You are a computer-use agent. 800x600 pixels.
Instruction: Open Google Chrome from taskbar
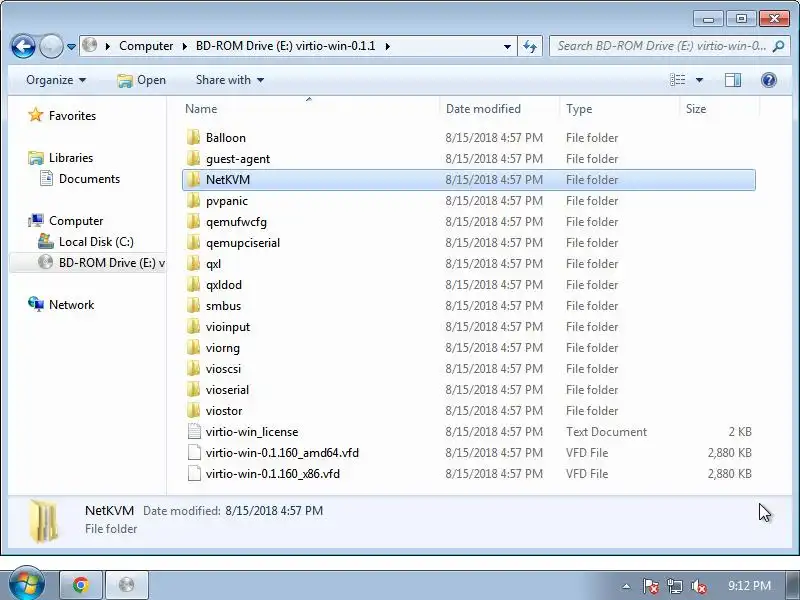point(81,585)
